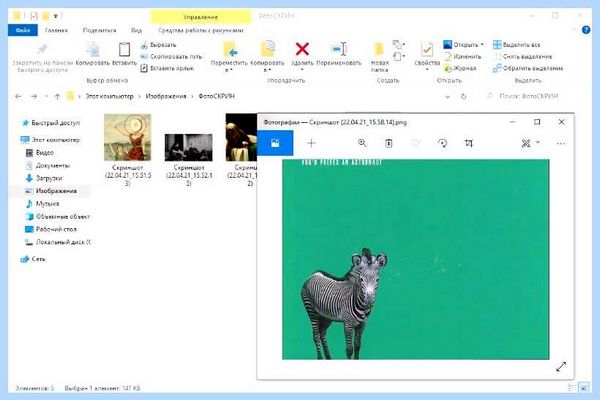600x400 pixels.
Task: Open the Поделиться ribbon tab
Action: pyautogui.click(x=99, y=30)
